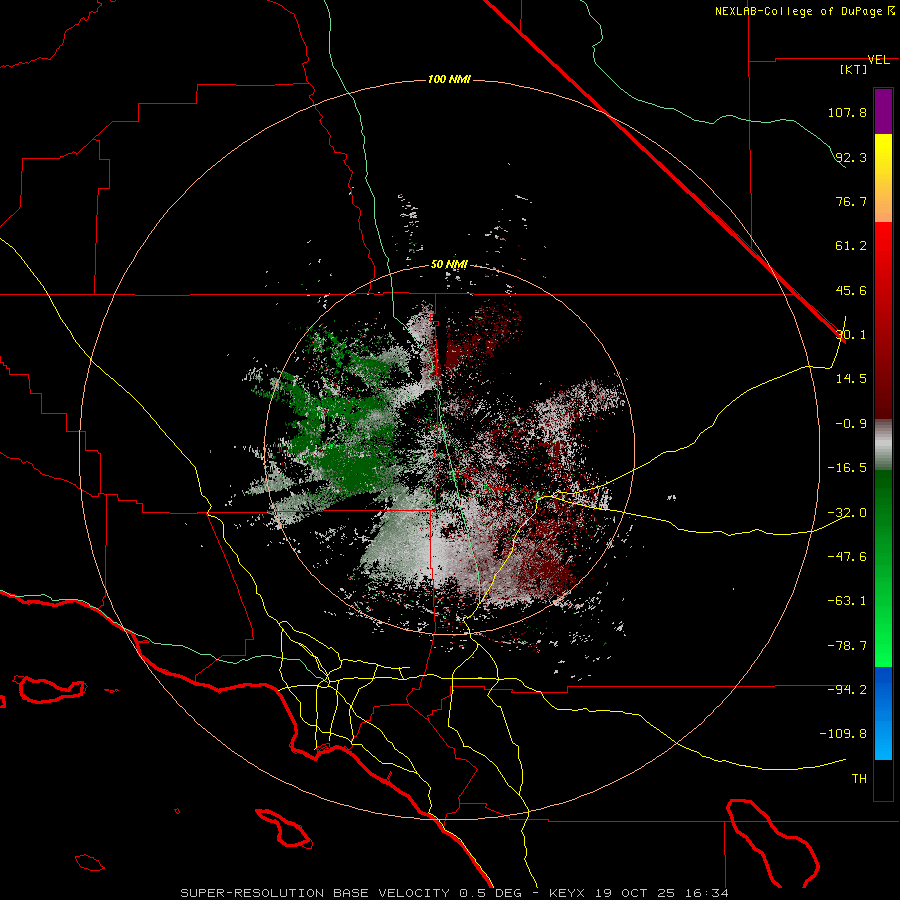This screenshot has height=900, width=900.
Task: Click the -16.5 legend value
Action: [x=847, y=468]
